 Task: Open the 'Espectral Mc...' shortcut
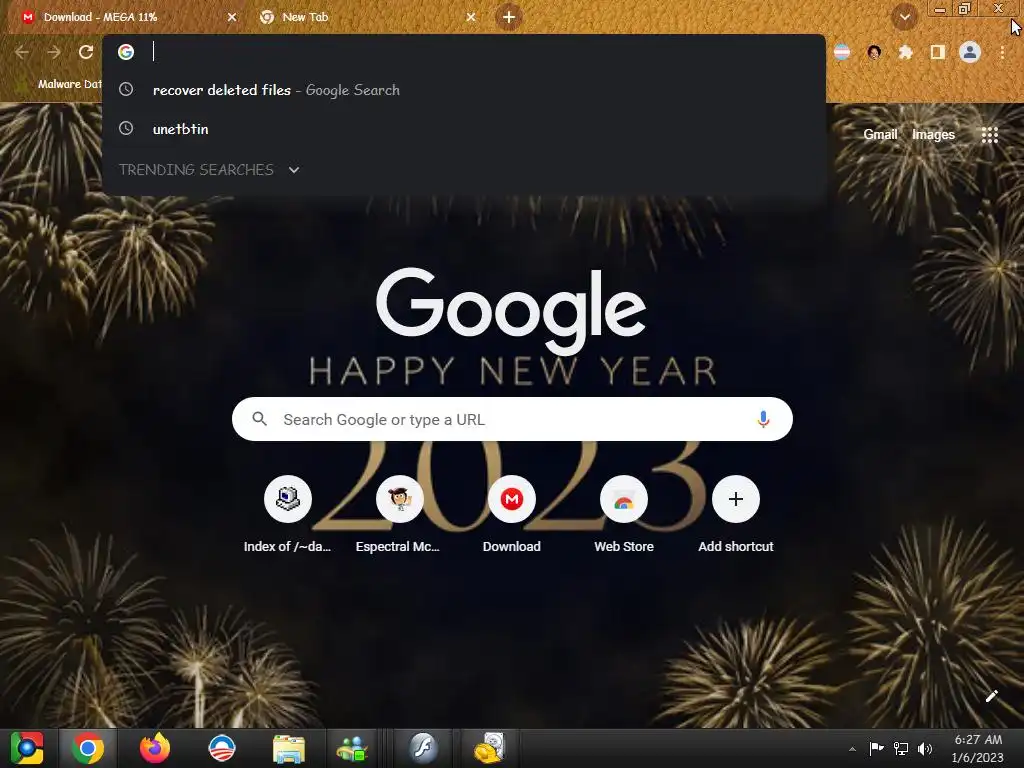[399, 516]
